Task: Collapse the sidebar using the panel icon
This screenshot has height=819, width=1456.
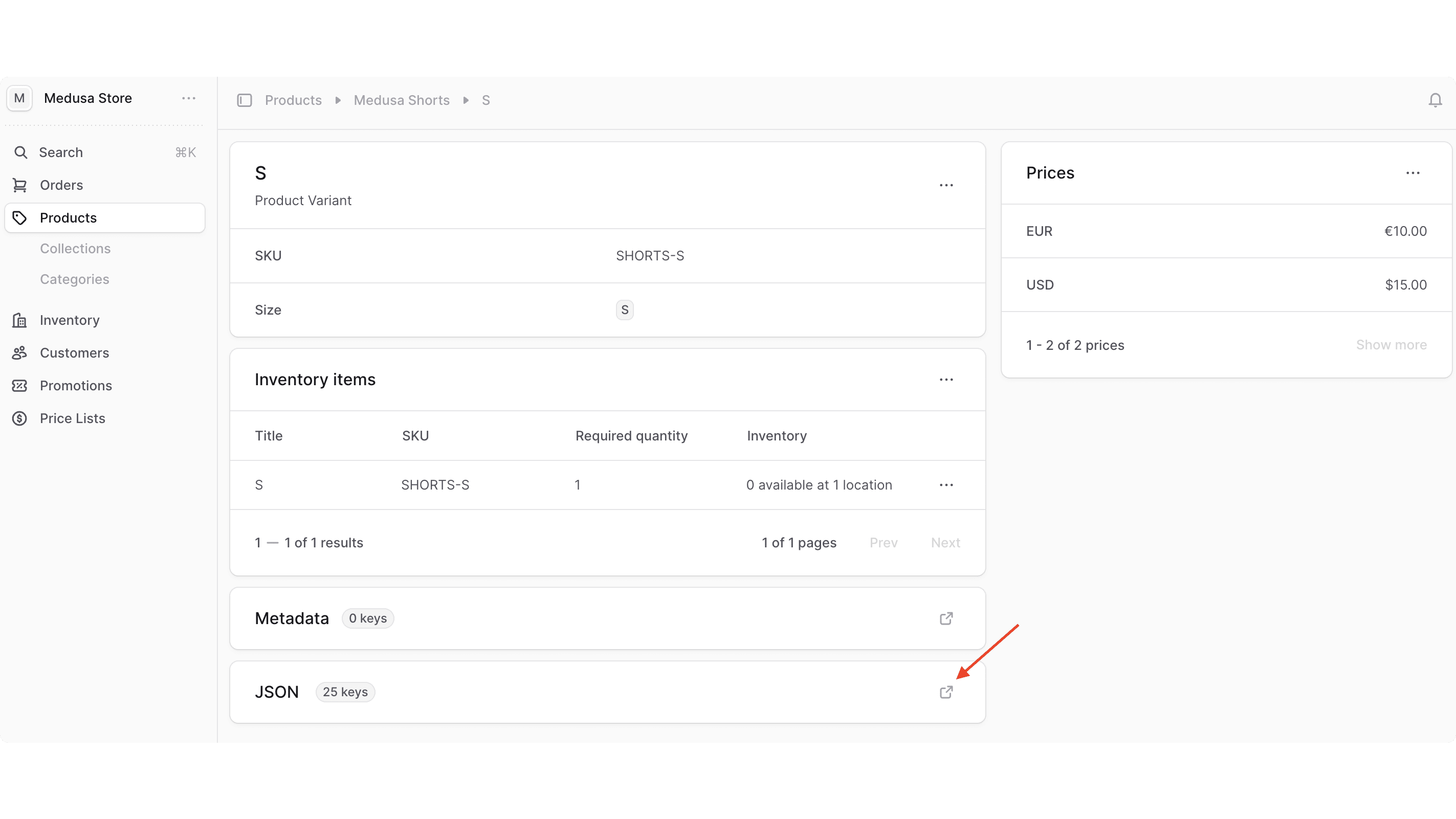Action: pos(245,99)
